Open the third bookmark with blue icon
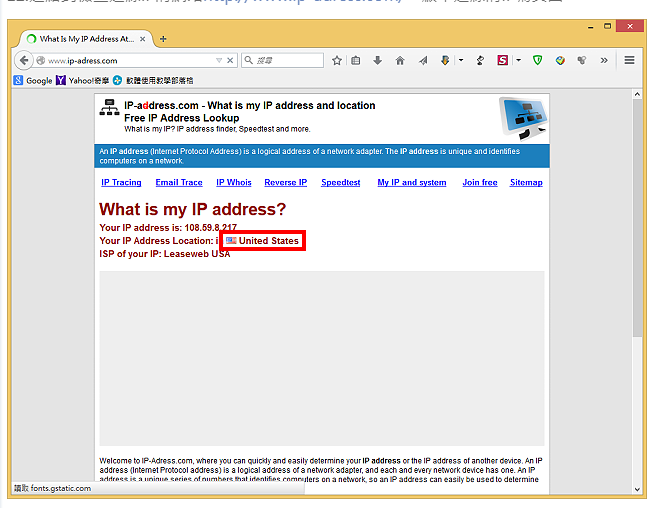663x508 pixels. (153, 80)
